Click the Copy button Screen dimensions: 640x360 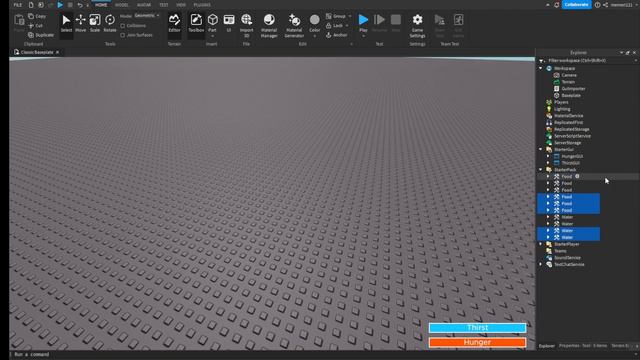[37, 16]
